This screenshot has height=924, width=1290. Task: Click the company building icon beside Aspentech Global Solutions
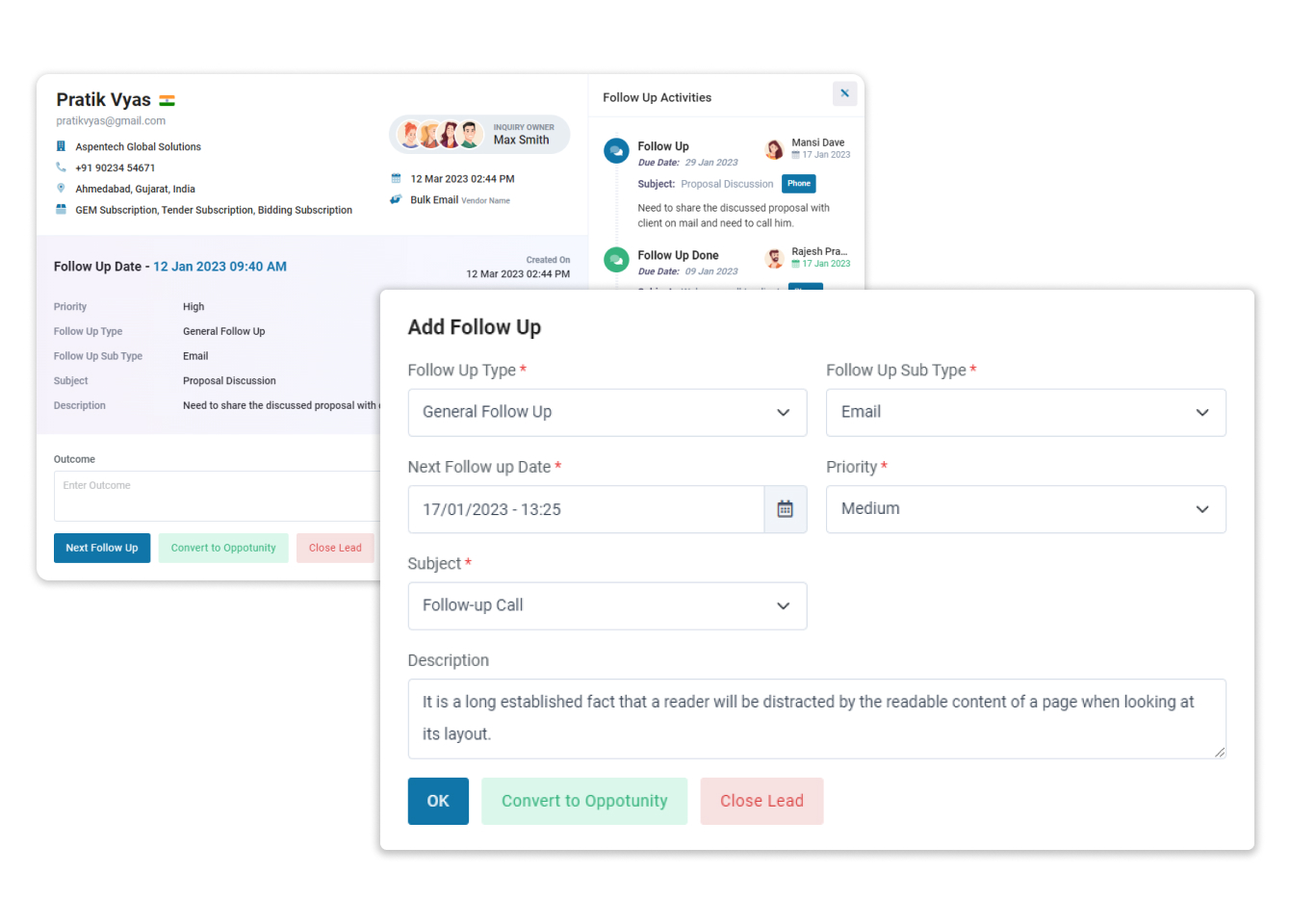click(x=62, y=146)
